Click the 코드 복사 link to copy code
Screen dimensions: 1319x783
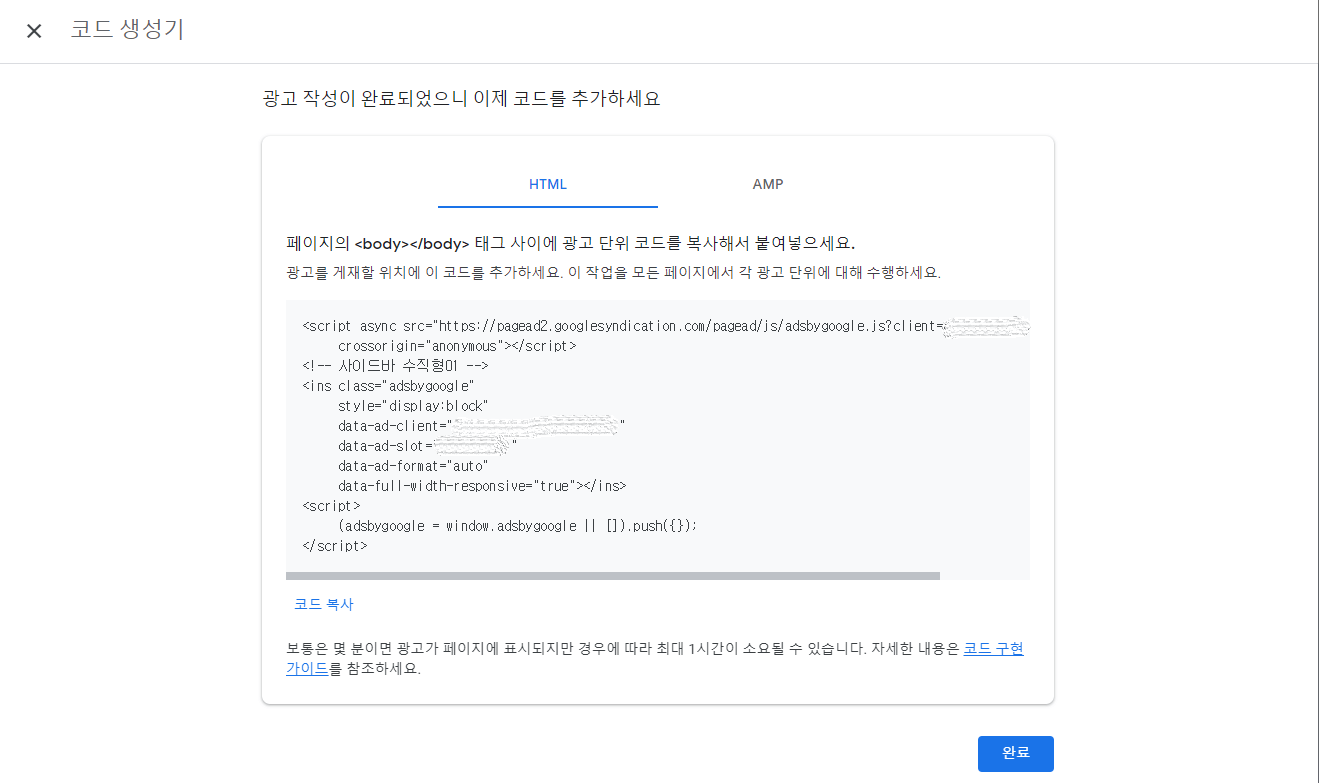tap(324, 604)
